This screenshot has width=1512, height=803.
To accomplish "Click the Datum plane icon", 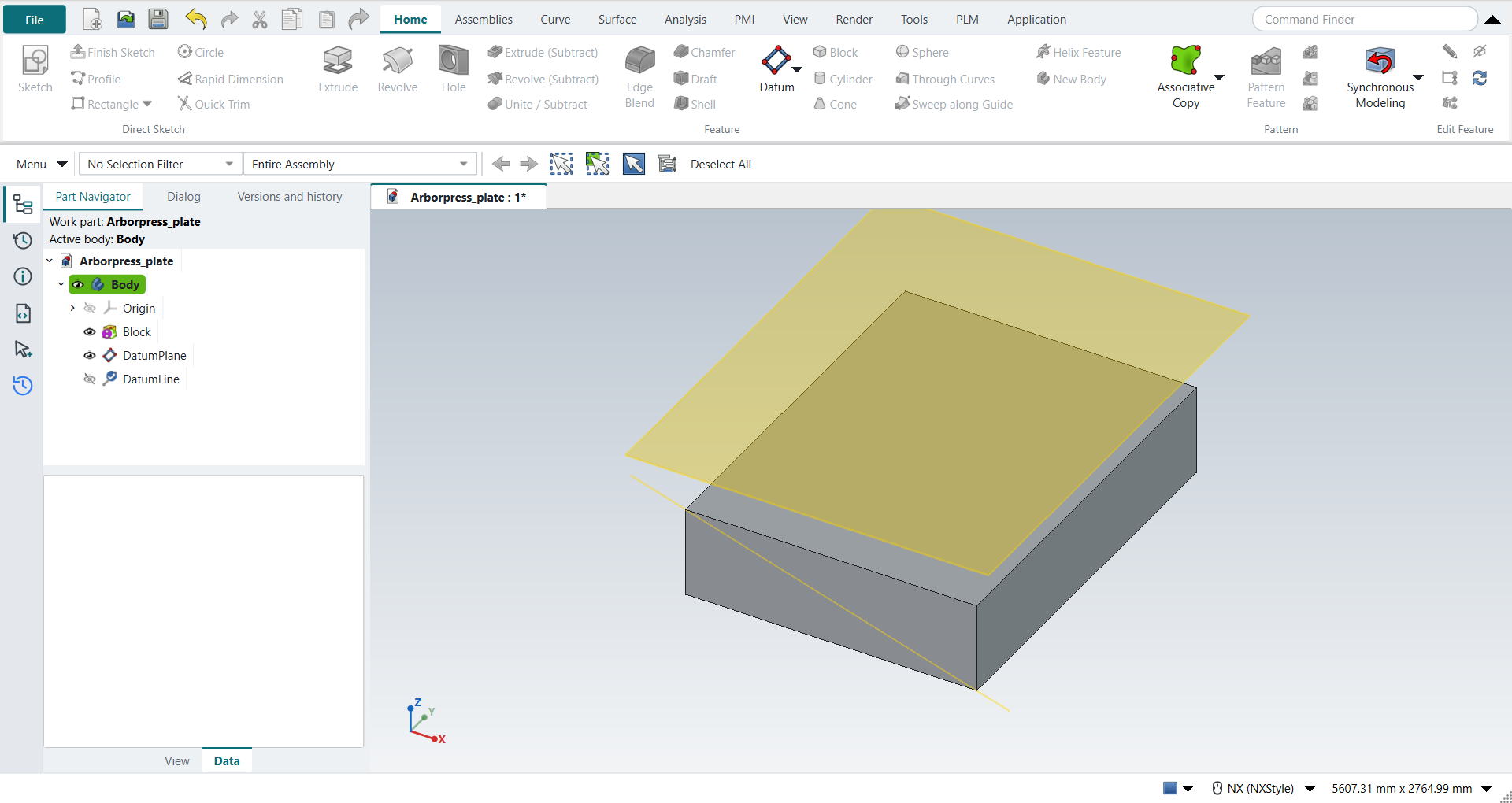I will pyautogui.click(x=776, y=61).
